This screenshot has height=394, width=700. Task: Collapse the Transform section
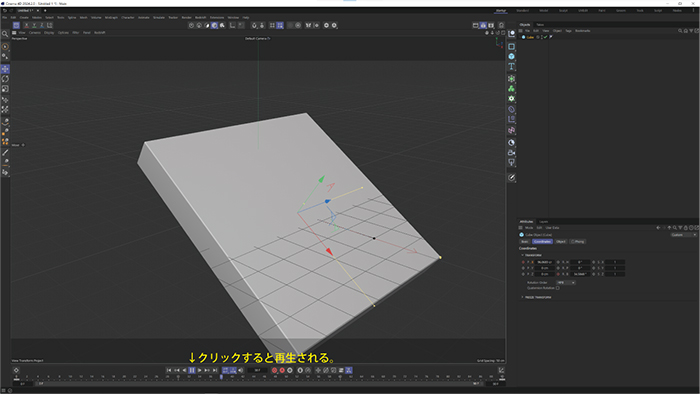523,255
